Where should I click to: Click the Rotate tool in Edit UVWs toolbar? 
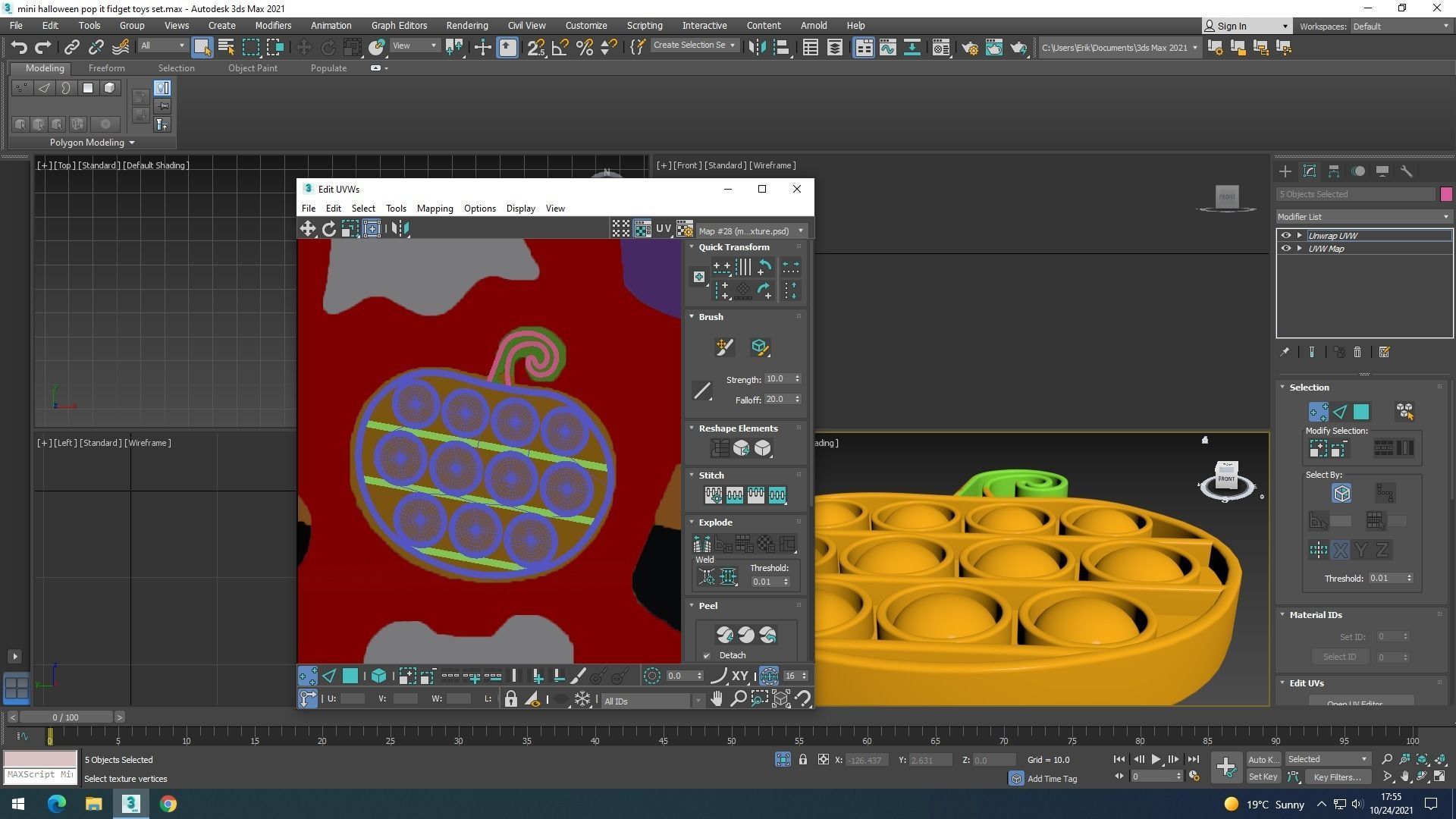point(328,228)
